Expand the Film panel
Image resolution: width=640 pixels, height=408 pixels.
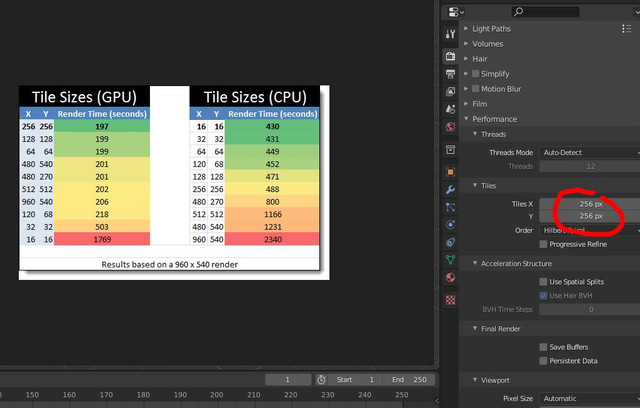466,104
